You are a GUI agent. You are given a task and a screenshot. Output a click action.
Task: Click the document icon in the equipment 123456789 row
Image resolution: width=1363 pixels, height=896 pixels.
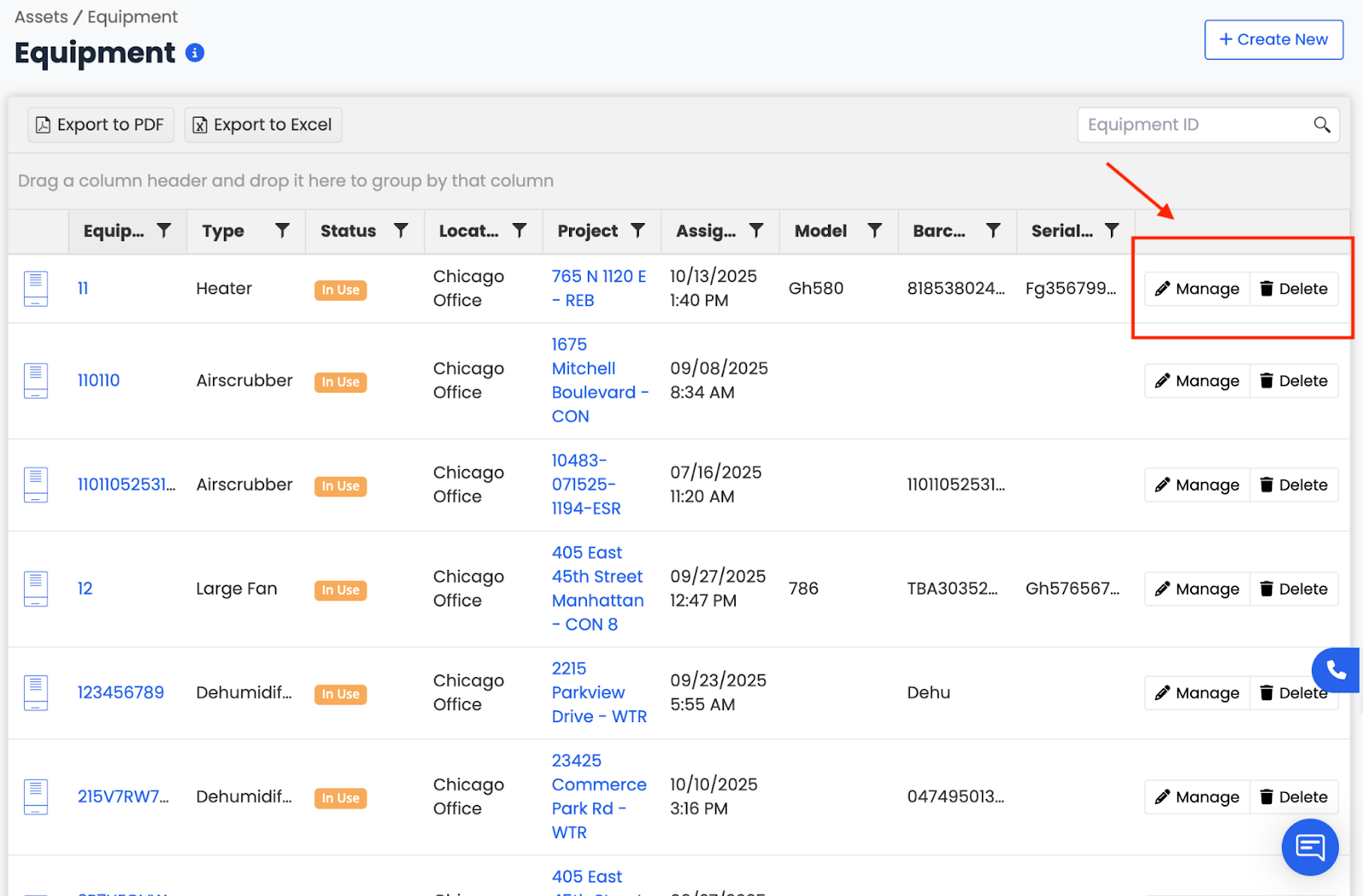pyautogui.click(x=36, y=692)
